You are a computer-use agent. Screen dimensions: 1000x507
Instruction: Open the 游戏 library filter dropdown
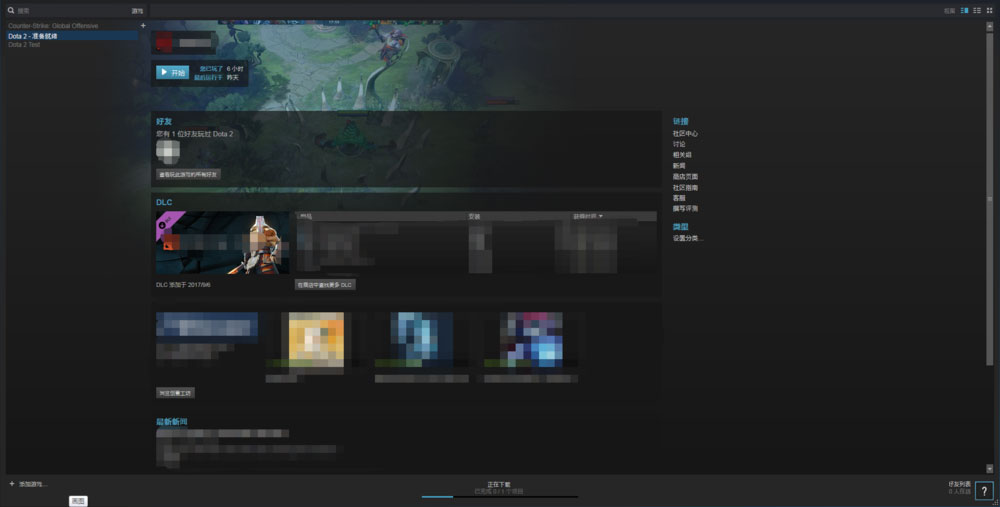click(137, 11)
